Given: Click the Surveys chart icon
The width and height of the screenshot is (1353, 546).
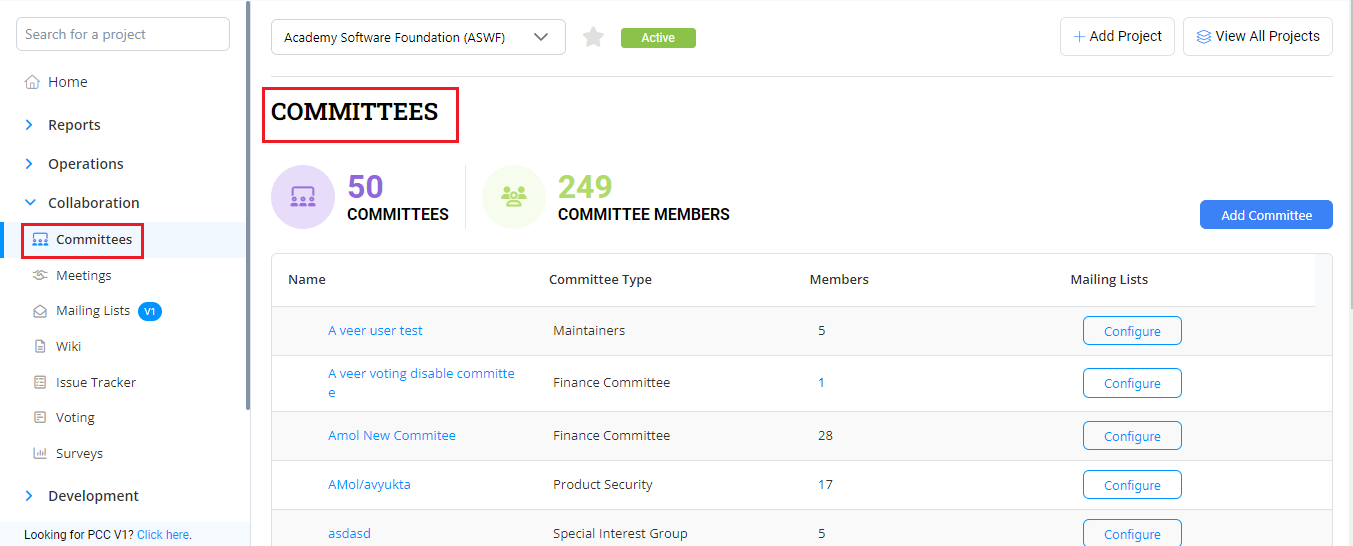Looking at the screenshot, I should click(40, 453).
